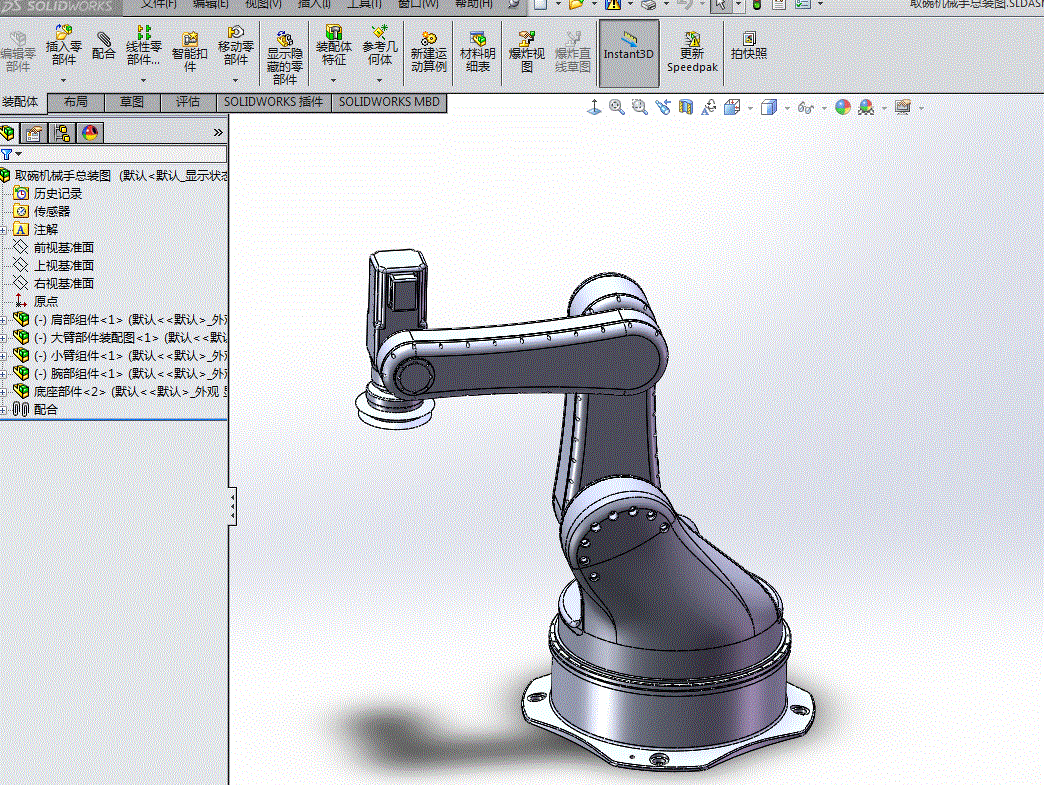
Task: Open the Hide/Show Items dropdown arrow
Action: point(824,108)
